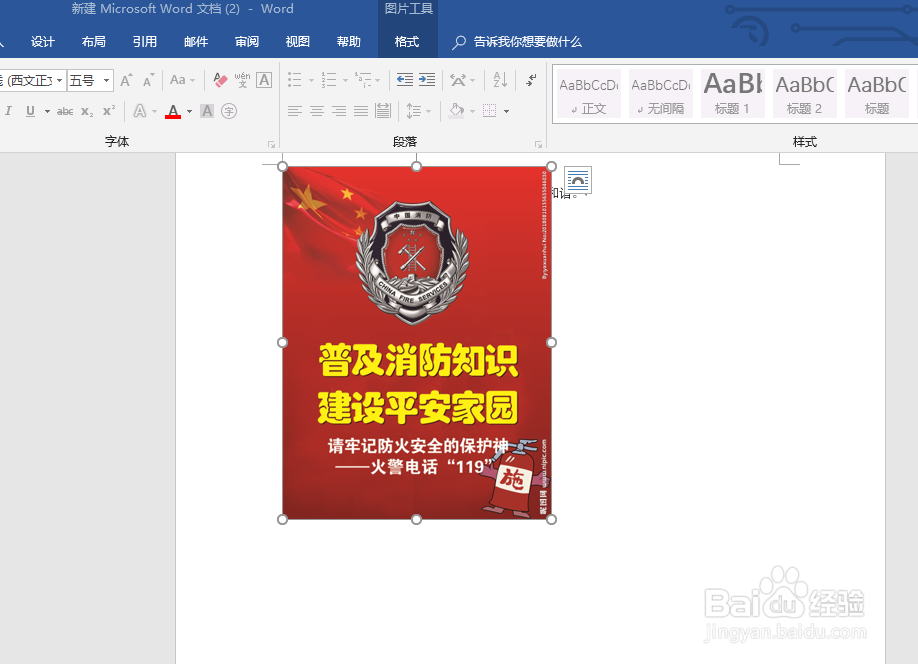Apply 正文 style

tap(589, 94)
